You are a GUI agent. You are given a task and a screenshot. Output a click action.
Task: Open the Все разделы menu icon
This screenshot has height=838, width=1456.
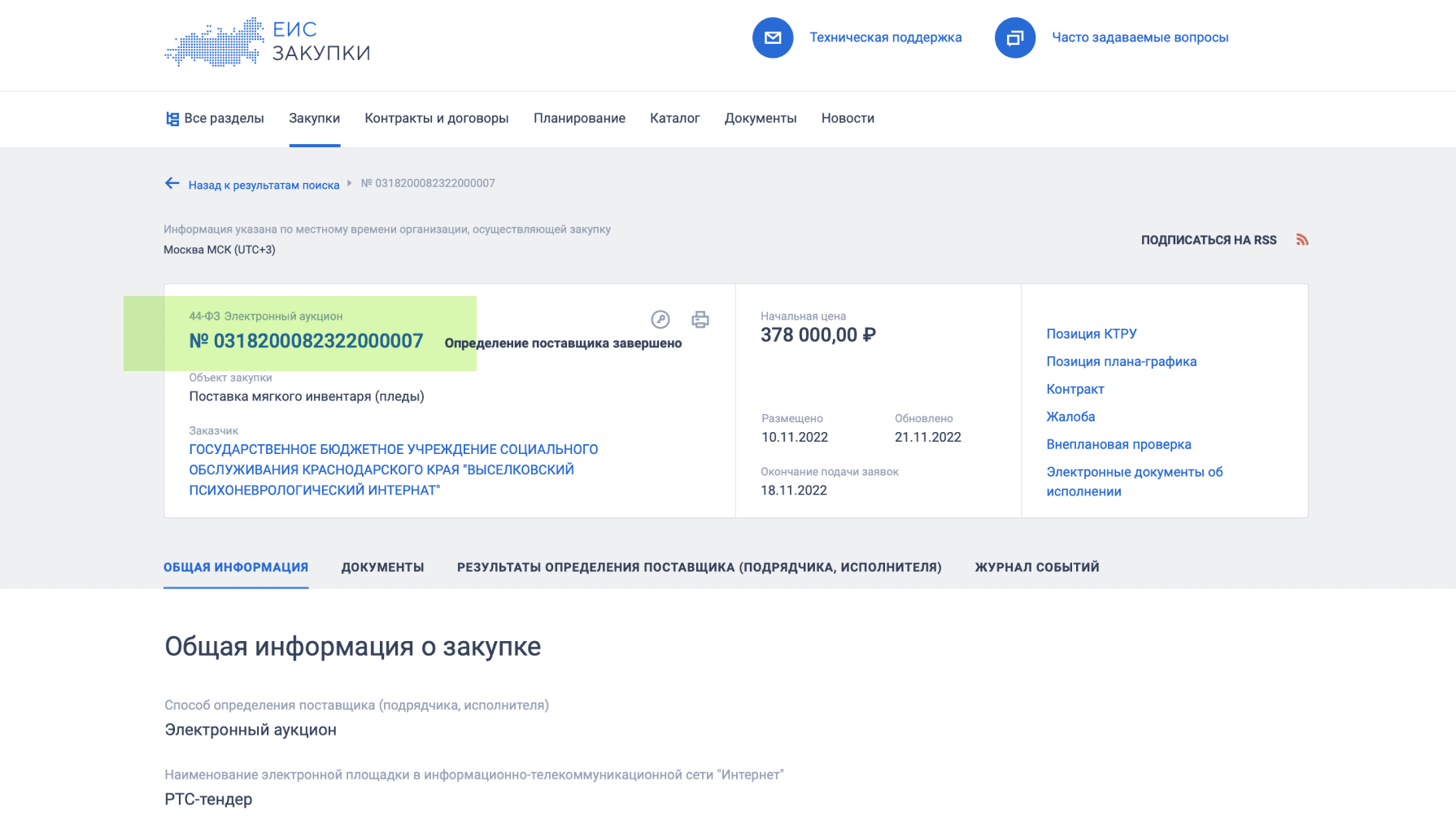coord(172,119)
